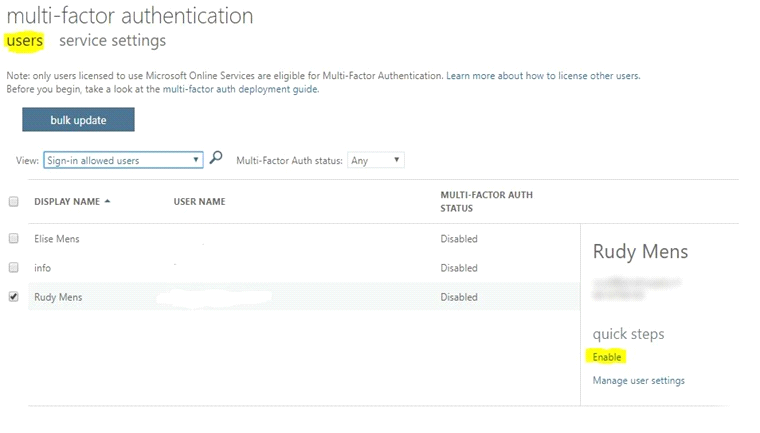
Task: Click the bulk update button
Action: [79, 120]
